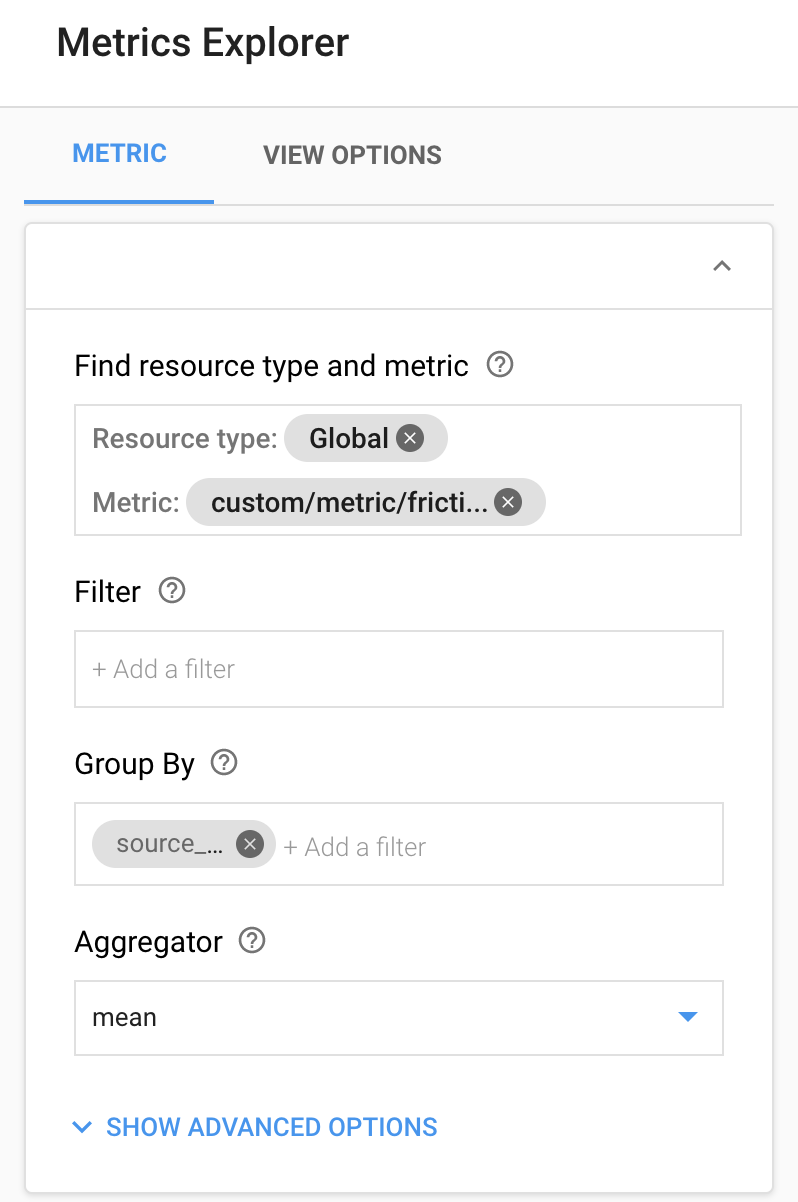Open the Group By help icon
The image size is (798, 1202).
(x=224, y=764)
